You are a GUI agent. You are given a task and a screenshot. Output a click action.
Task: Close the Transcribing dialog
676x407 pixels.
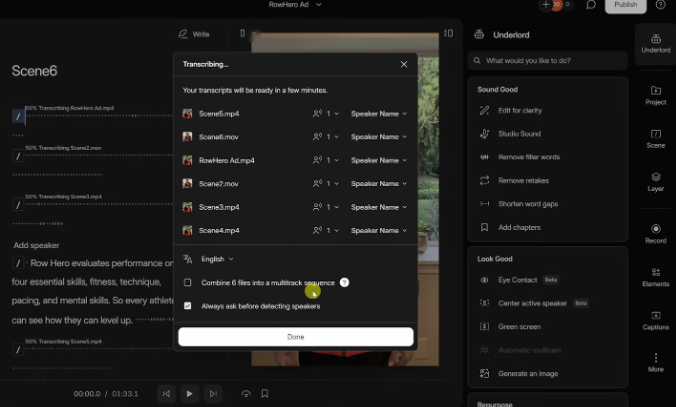point(404,64)
